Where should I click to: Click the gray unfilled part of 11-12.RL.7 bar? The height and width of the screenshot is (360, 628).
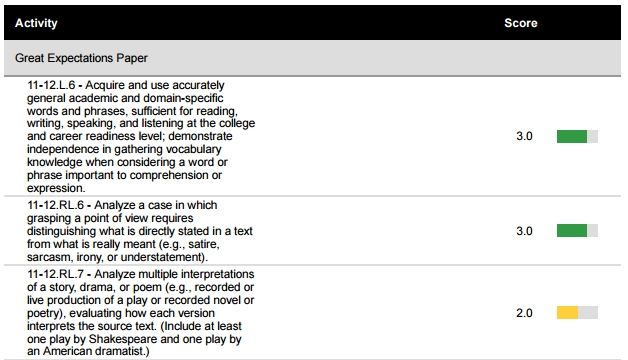tap(588, 313)
